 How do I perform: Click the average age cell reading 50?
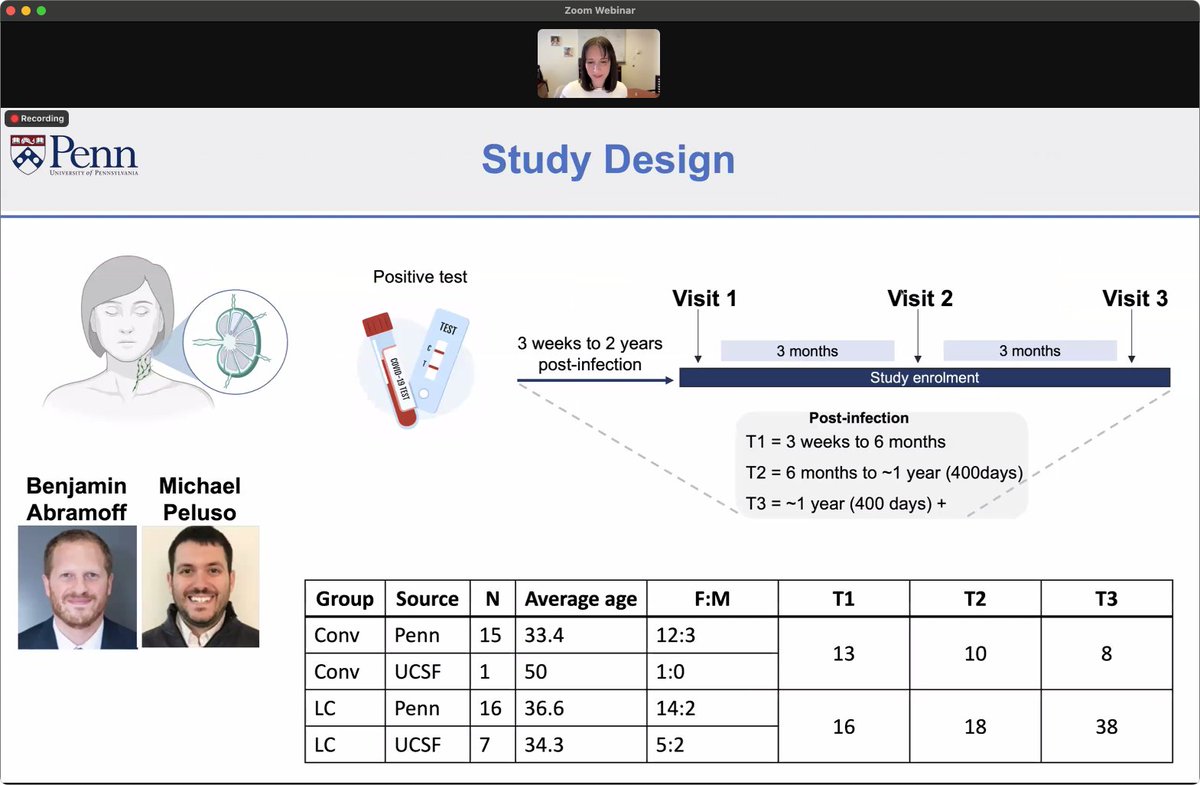581,671
